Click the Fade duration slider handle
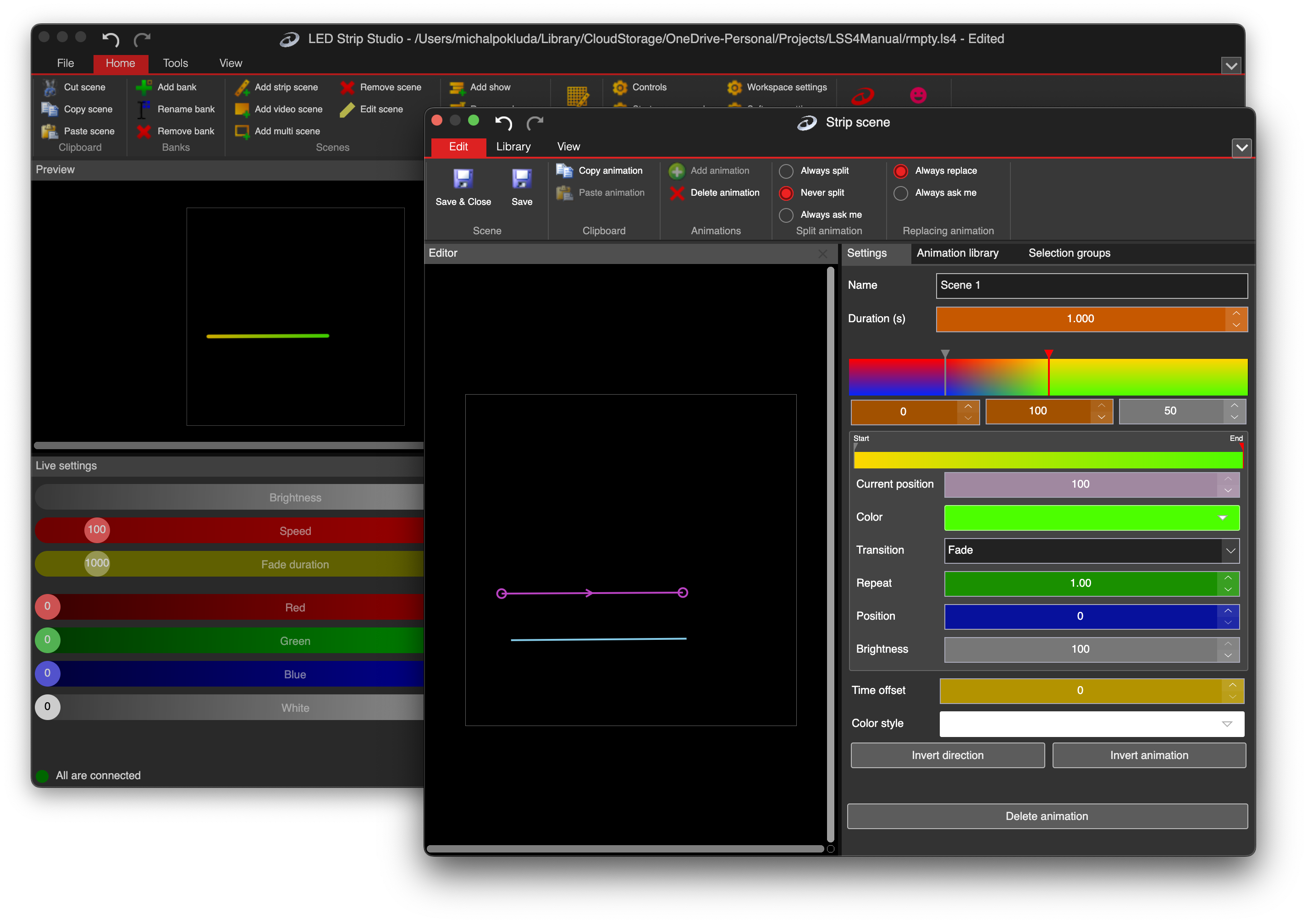The height and width of the screenshot is (924, 1307). click(97, 563)
